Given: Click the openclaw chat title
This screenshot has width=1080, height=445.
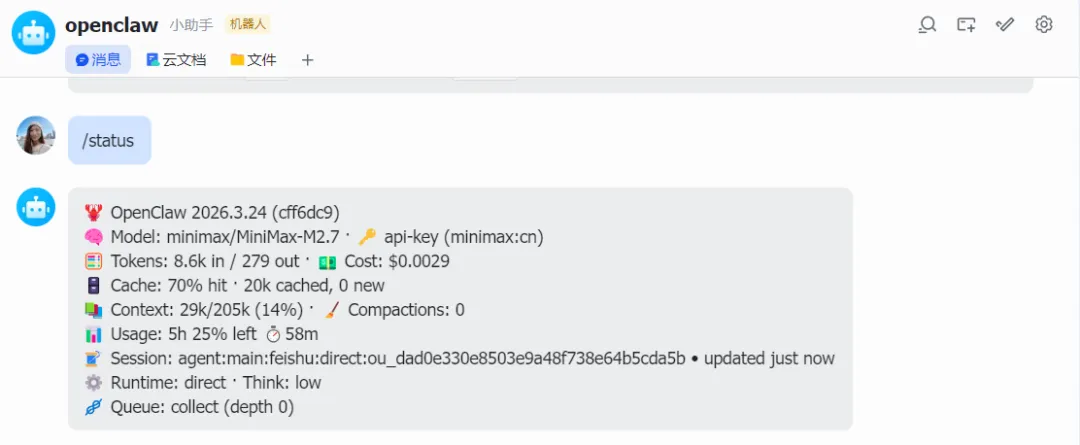Looking at the screenshot, I should [111, 25].
